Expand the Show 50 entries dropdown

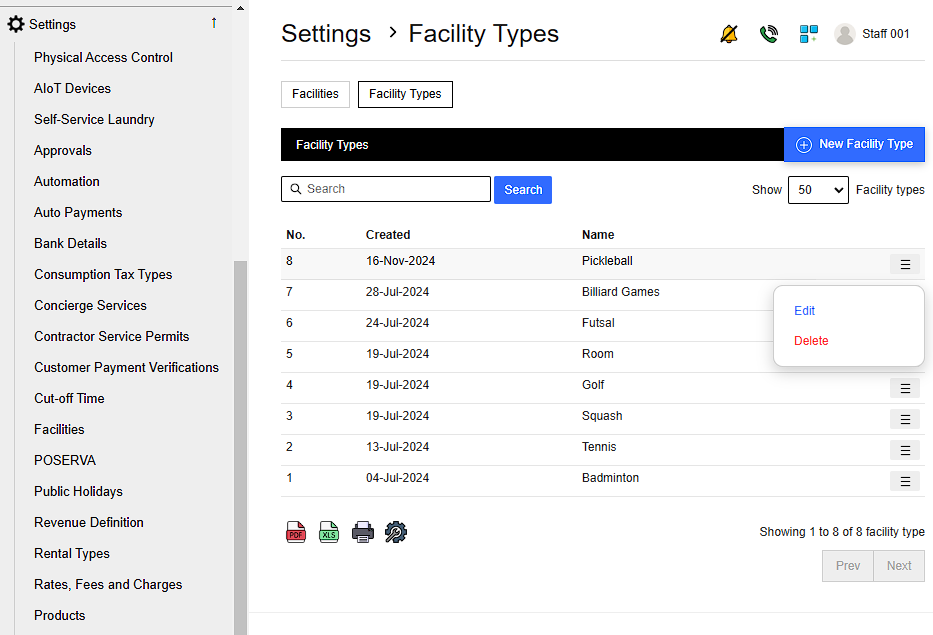[x=817, y=190]
